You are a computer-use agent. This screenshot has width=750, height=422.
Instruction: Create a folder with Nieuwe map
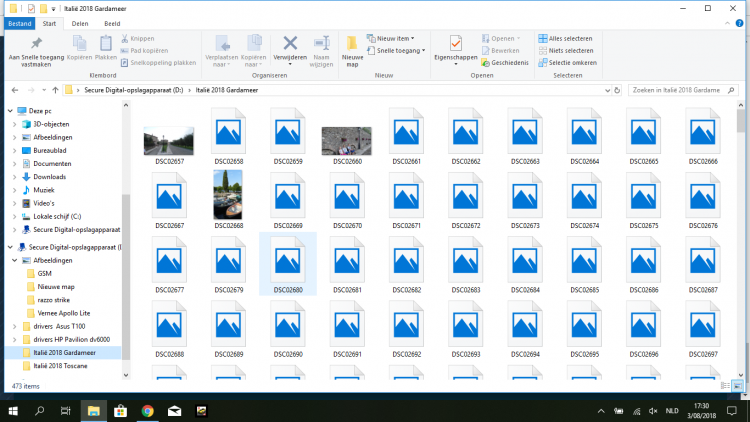tap(352, 48)
